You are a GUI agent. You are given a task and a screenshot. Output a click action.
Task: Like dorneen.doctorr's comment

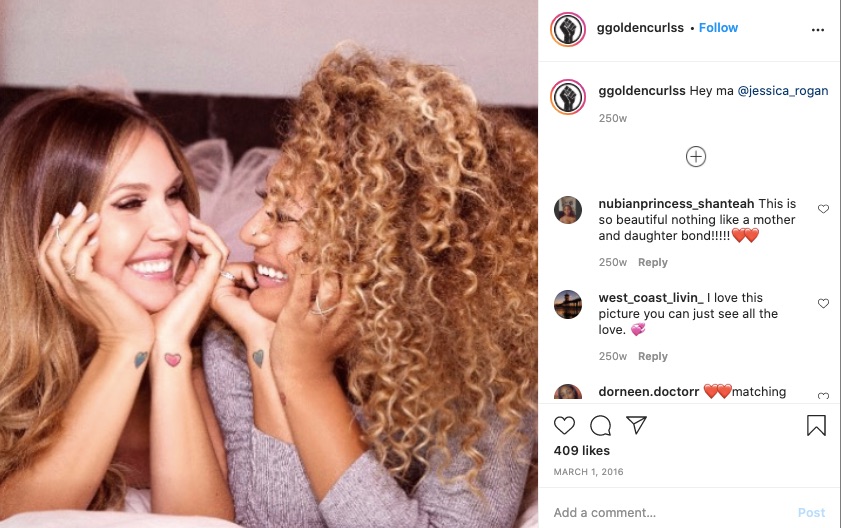coord(823,396)
